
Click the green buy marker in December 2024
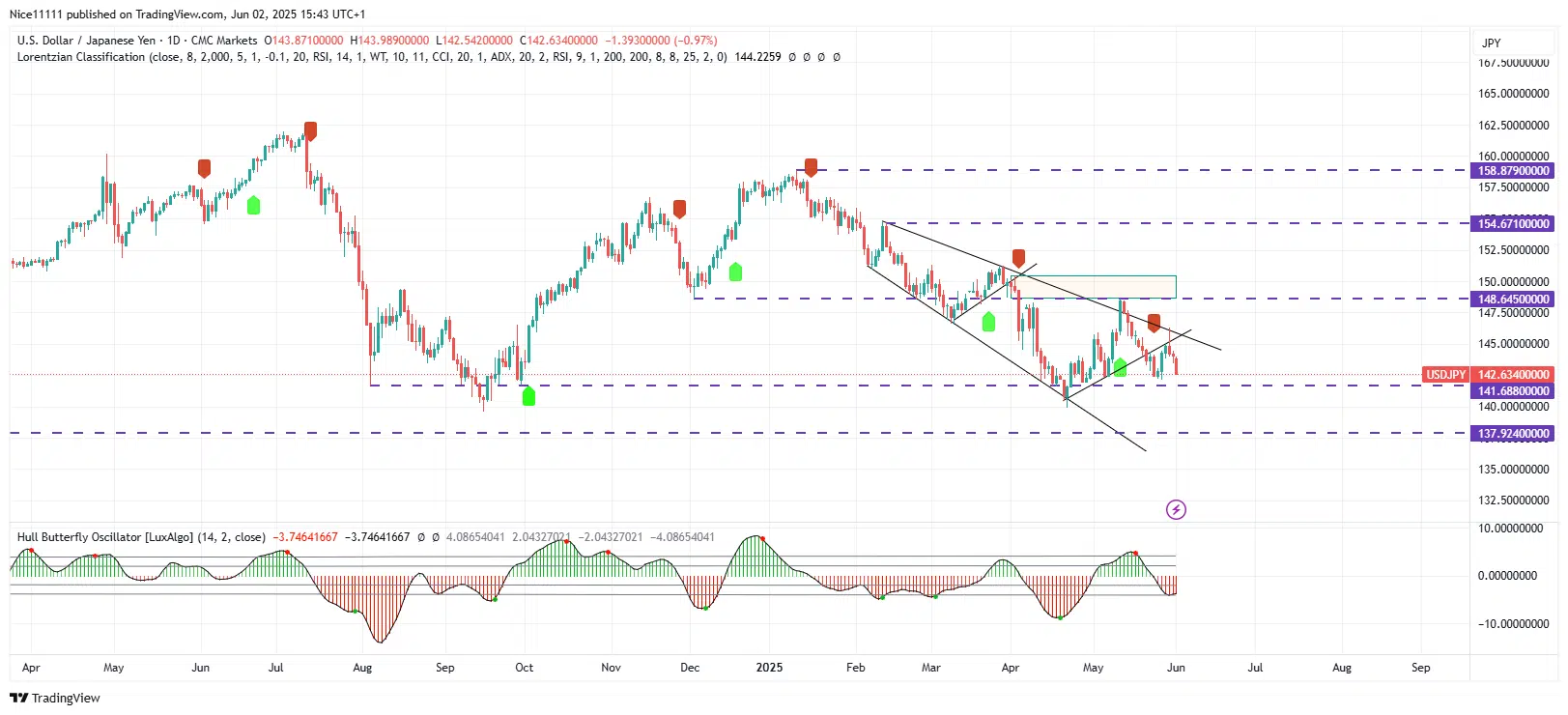[x=735, y=272]
